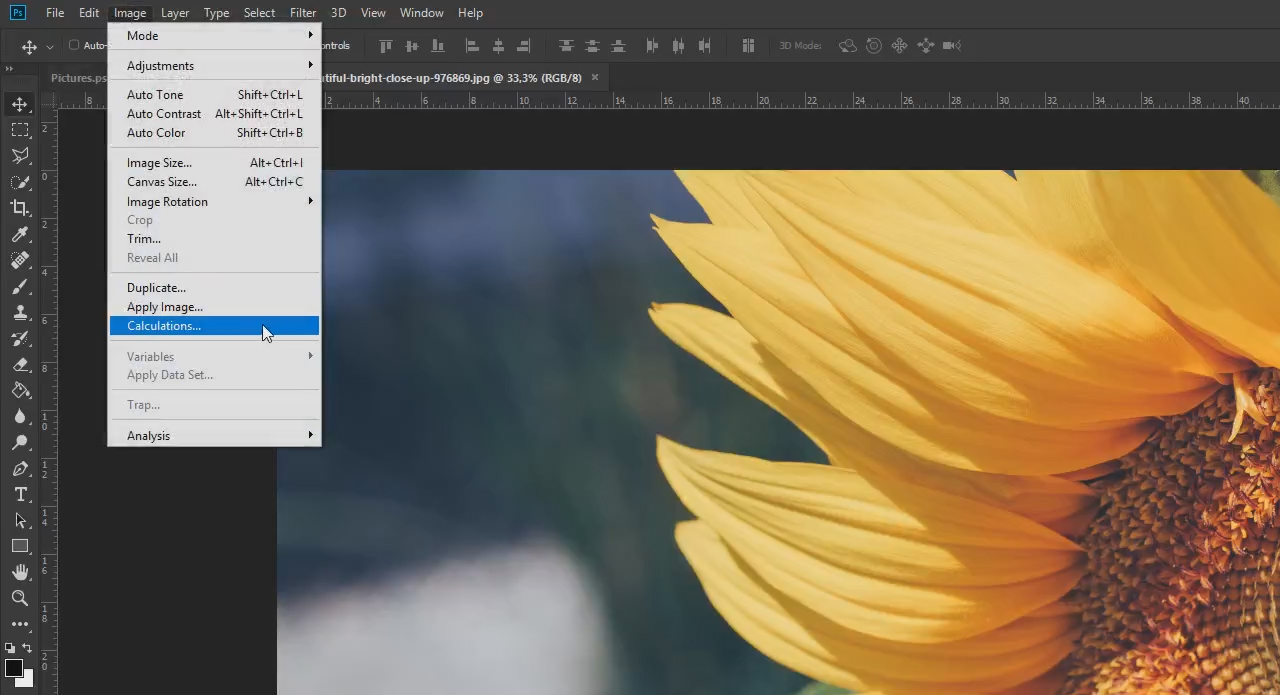Open the Window menu

click(x=421, y=13)
